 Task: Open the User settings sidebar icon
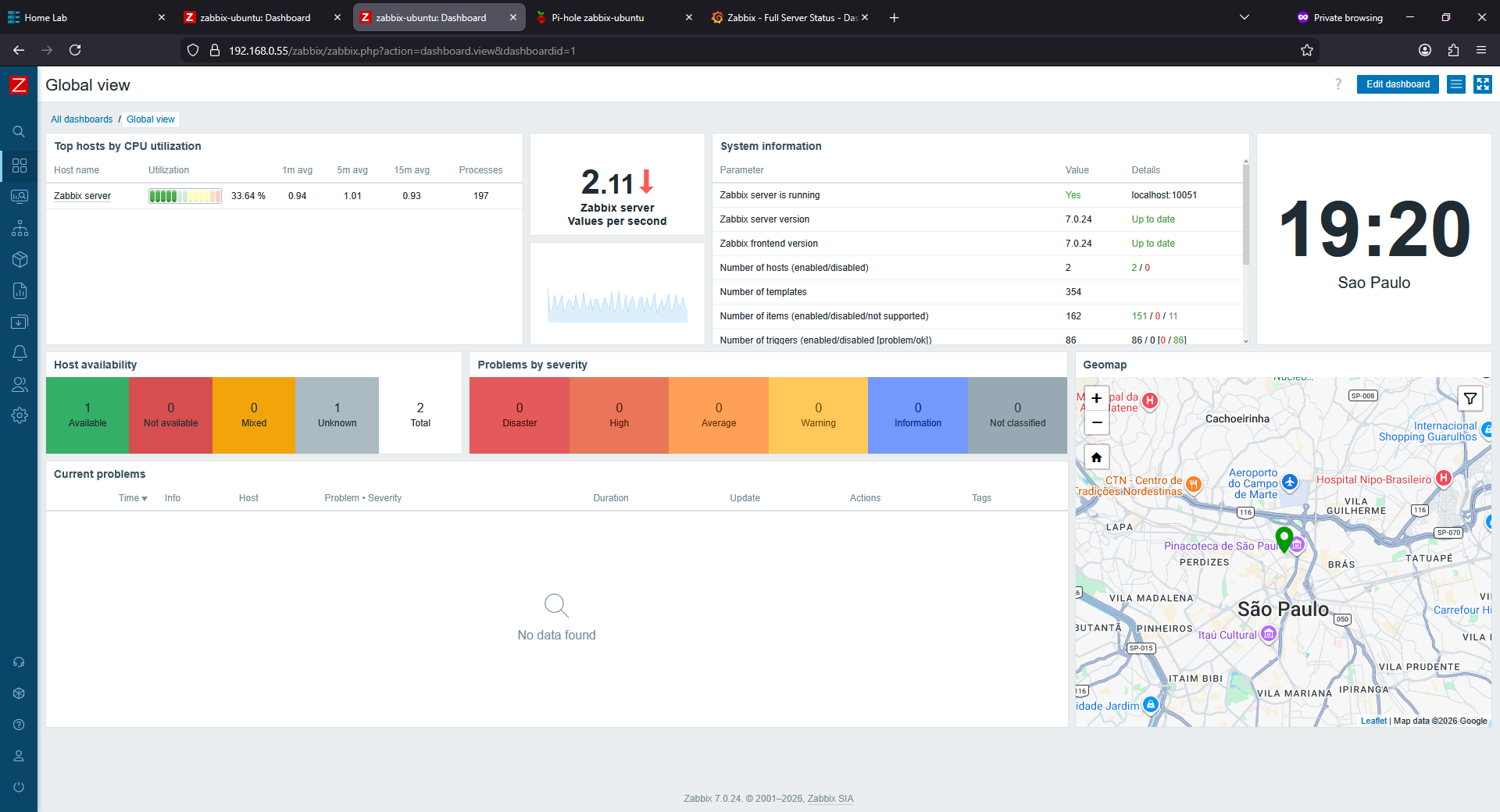pyautogui.click(x=19, y=756)
